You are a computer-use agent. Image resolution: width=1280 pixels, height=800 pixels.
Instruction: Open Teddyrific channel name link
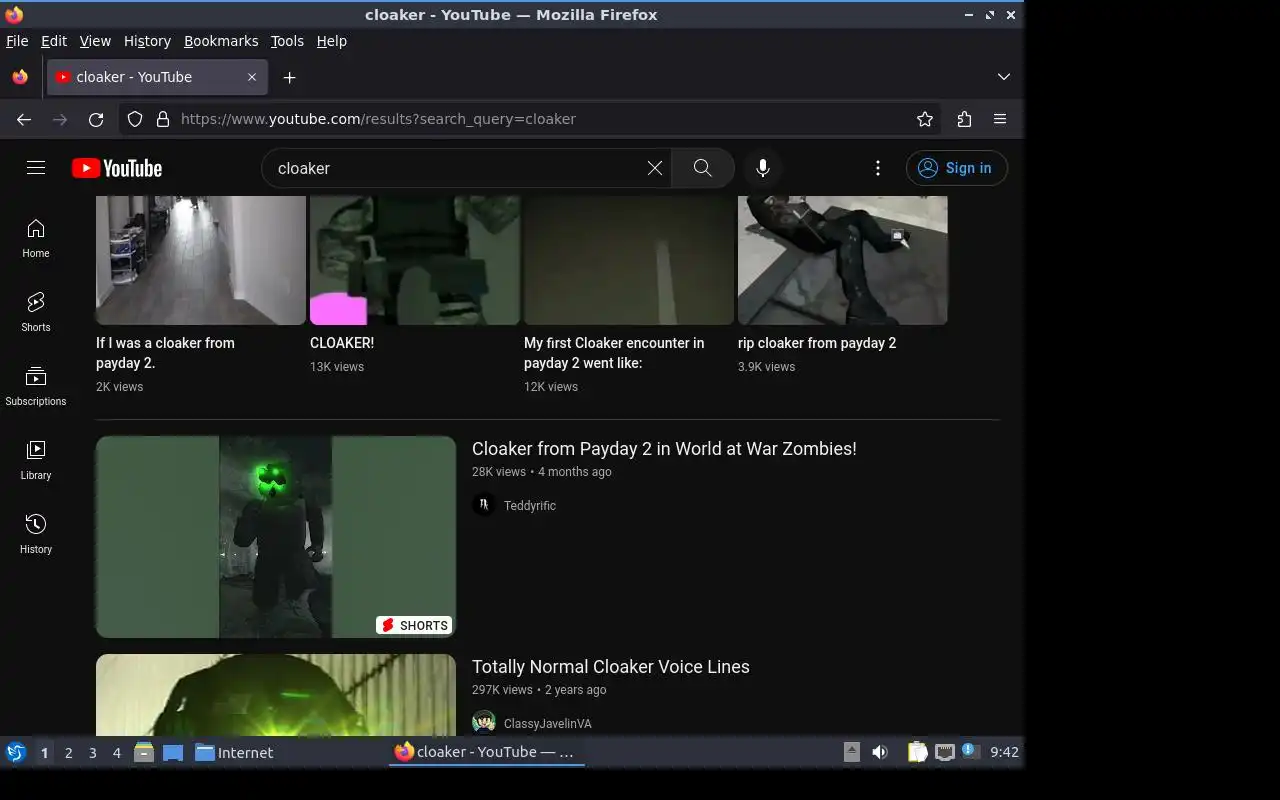(530, 506)
